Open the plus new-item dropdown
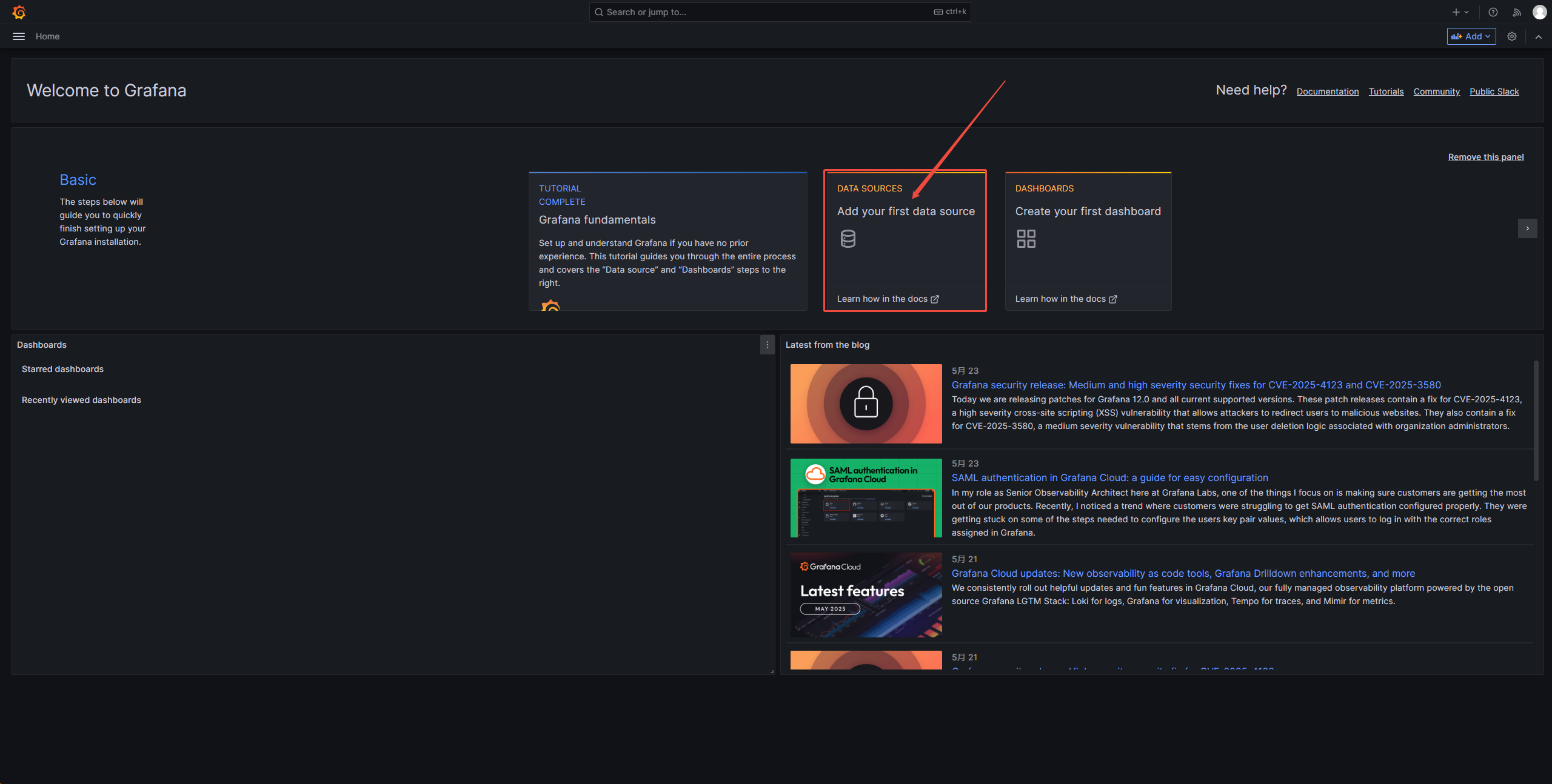Image resolution: width=1552 pixels, height=784 pixels. [x=1460, y=12]
